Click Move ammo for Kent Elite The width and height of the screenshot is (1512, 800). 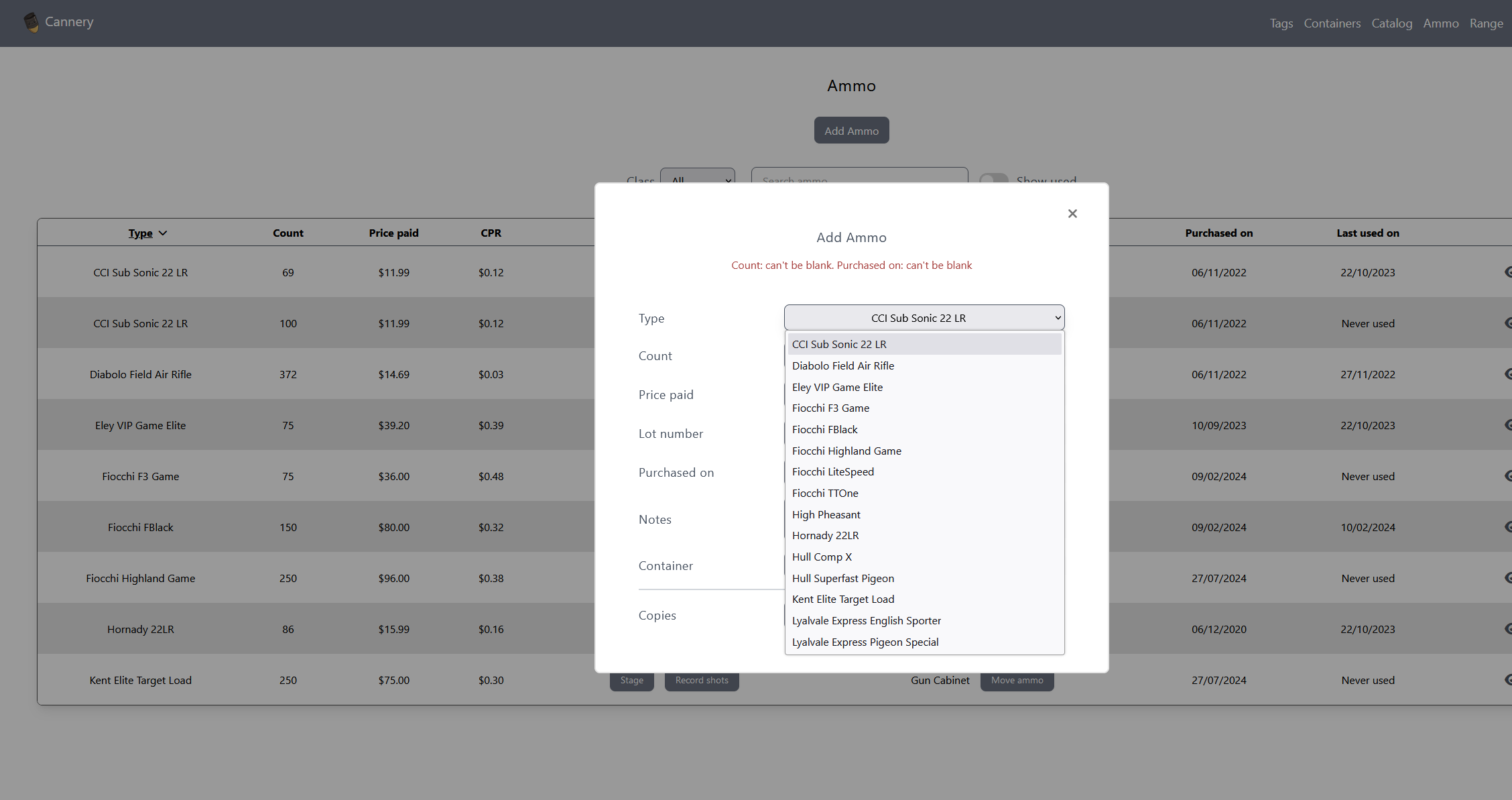[x=1017, y=681]
